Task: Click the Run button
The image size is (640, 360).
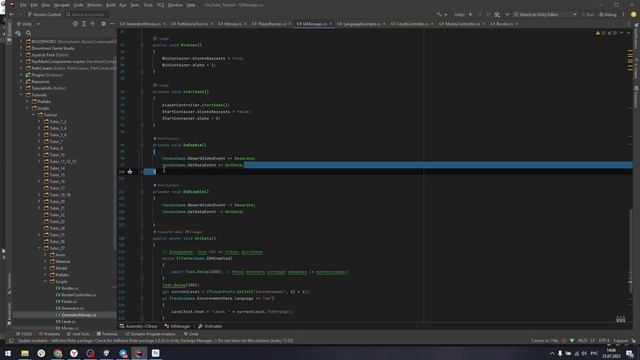Action: tap(588, 14)
